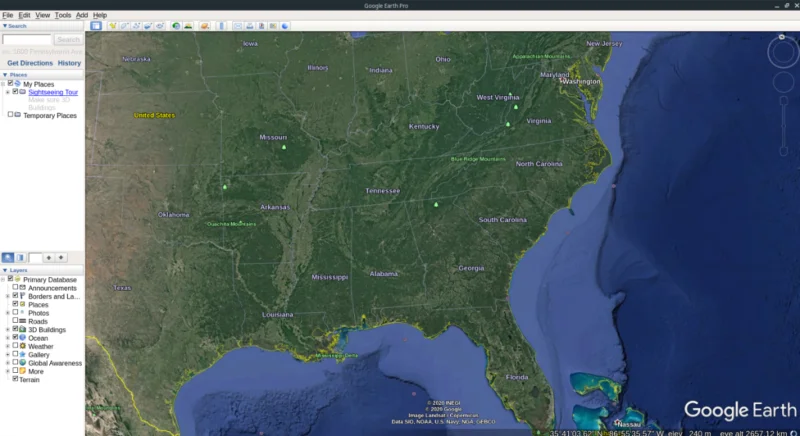800x436 pixels.
Task: Open the Add menu
Action: click(82, 15)
